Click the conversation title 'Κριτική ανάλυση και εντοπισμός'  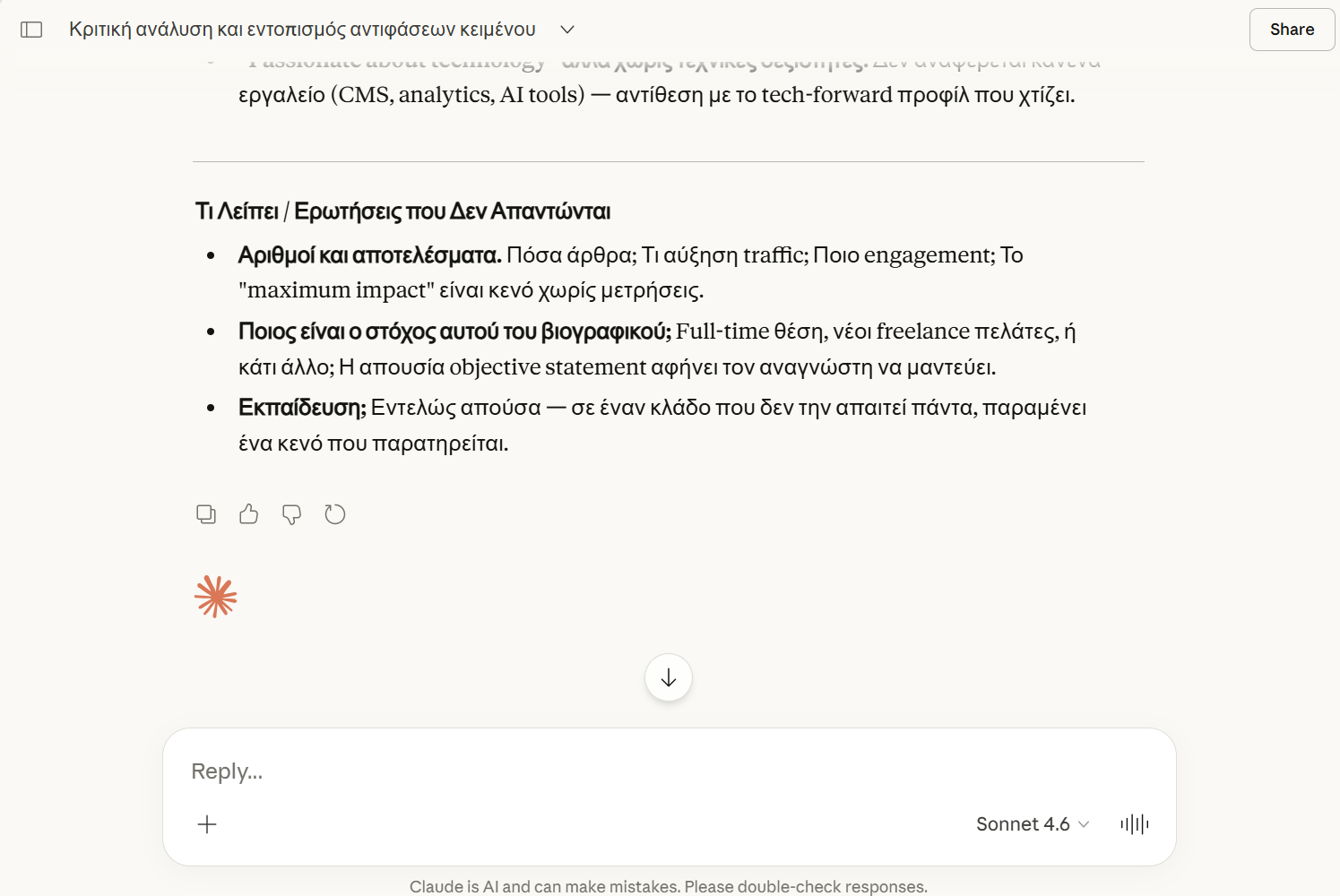click(302, 30)
